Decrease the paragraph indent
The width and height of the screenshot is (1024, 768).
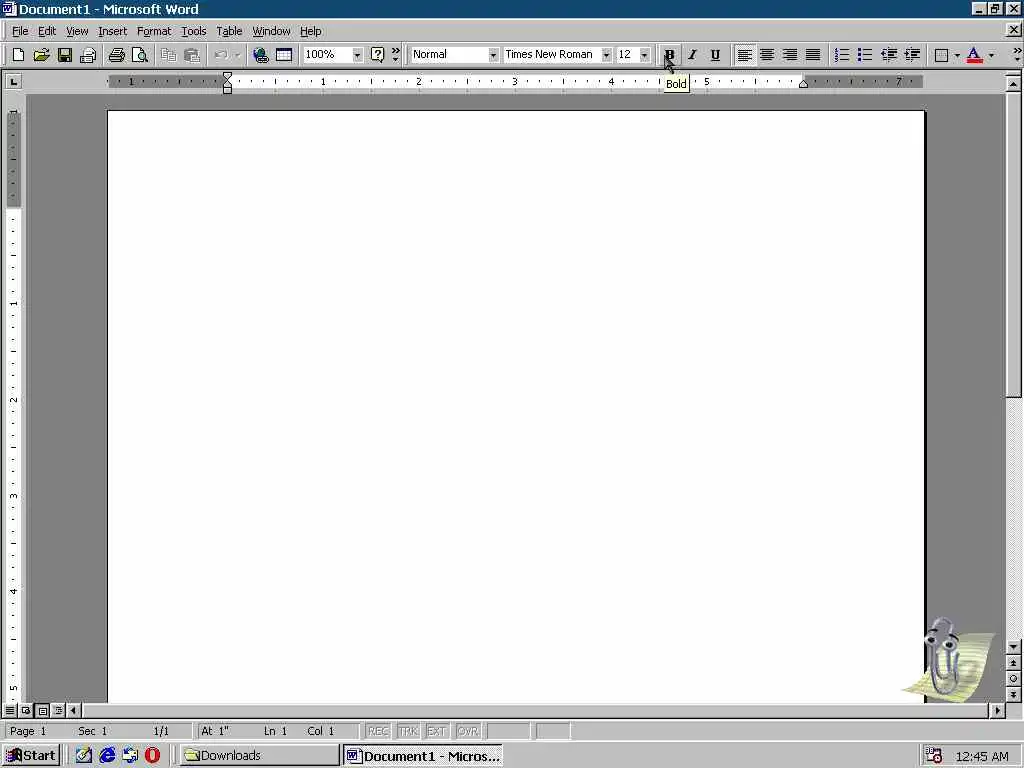pyautogui.click(x=889, y=55)
